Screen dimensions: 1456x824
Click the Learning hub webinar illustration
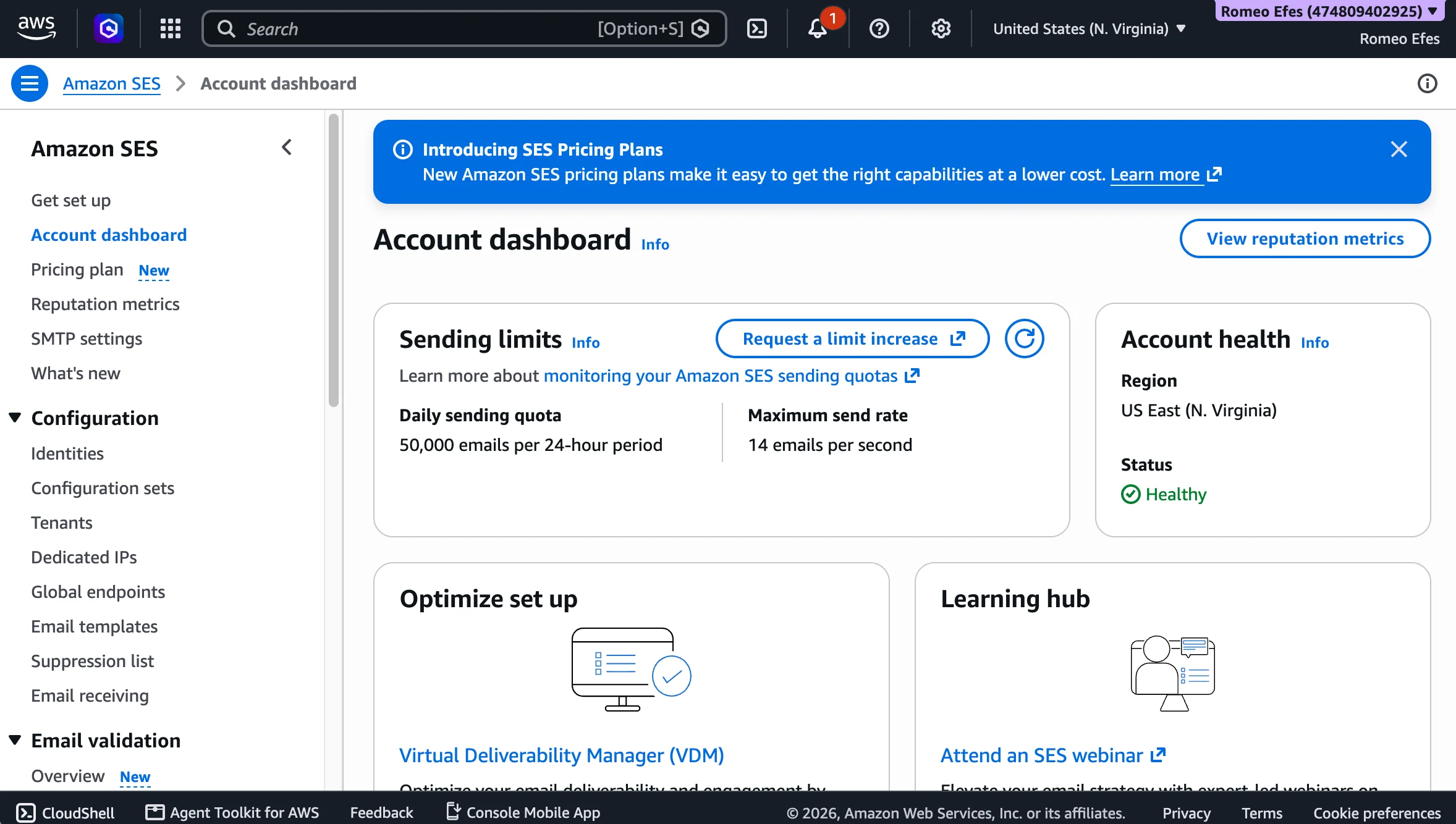(1173, 673)
